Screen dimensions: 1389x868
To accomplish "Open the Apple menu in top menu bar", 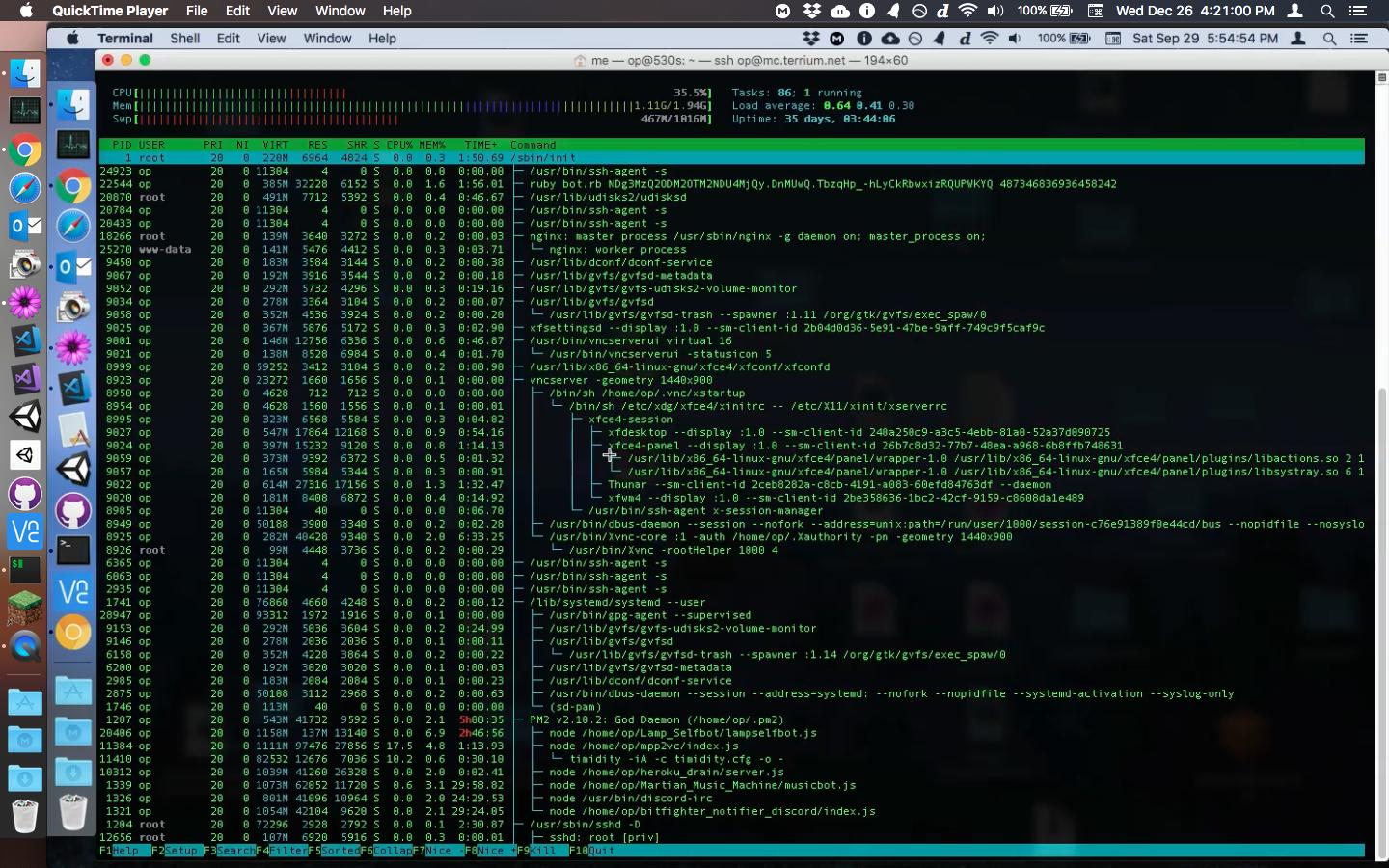I will 26,11.
